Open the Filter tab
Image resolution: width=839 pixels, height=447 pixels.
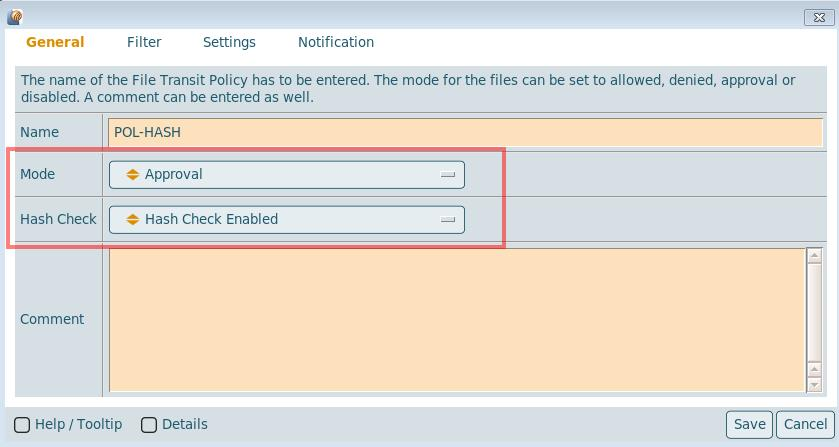click(x=144, y=42)
